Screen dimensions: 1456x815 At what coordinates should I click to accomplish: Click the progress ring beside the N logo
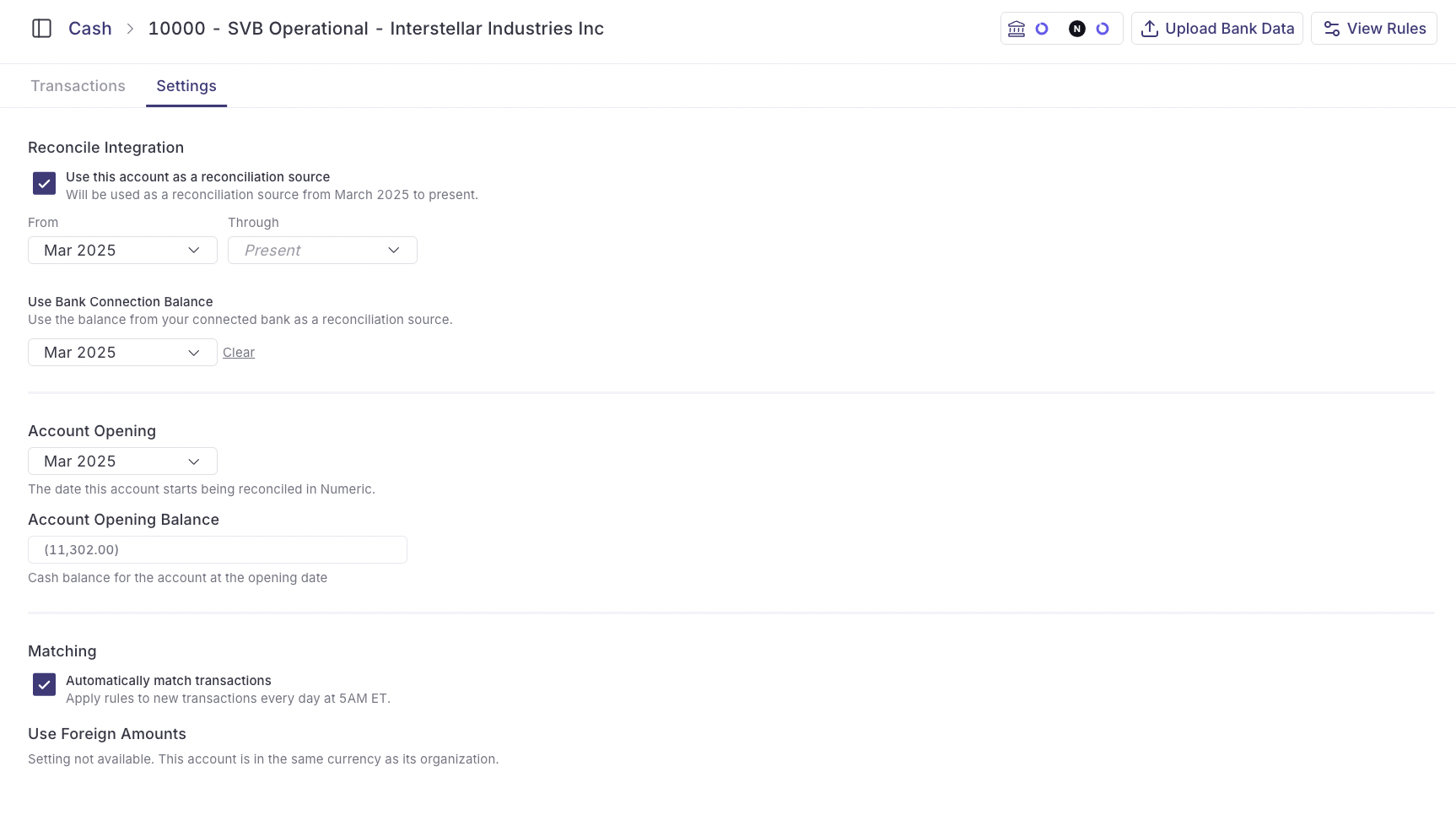coord(1103,29)
